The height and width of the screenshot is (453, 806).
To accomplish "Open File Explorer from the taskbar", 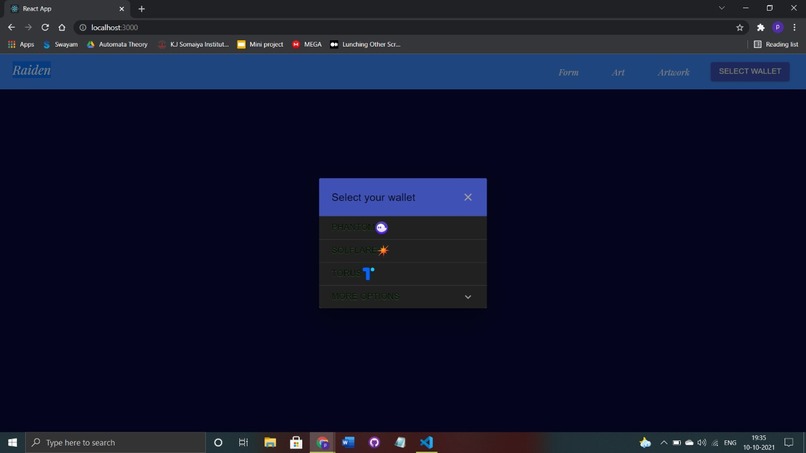I will 270,442.
